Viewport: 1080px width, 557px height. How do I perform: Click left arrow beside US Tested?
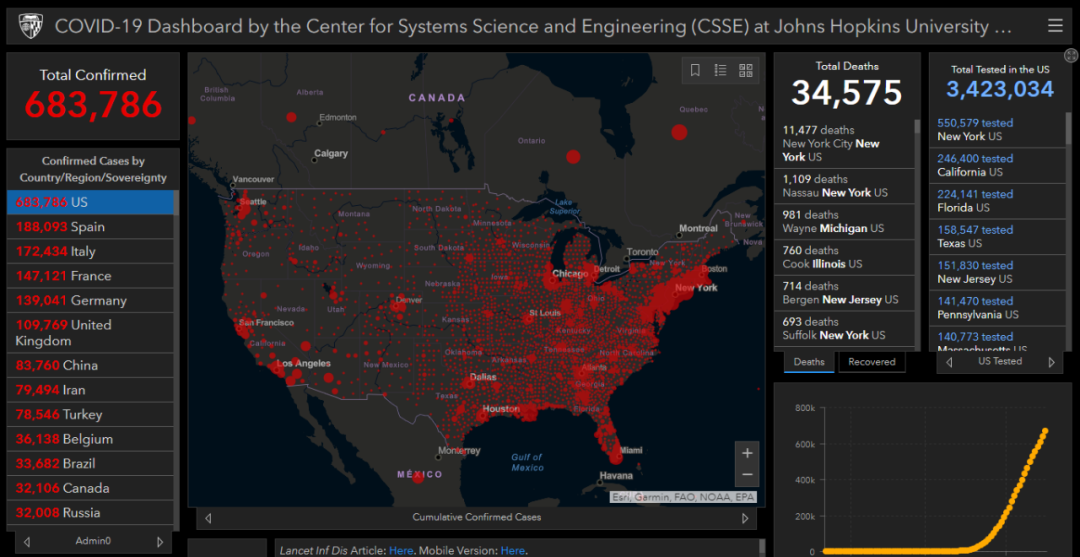949,361
